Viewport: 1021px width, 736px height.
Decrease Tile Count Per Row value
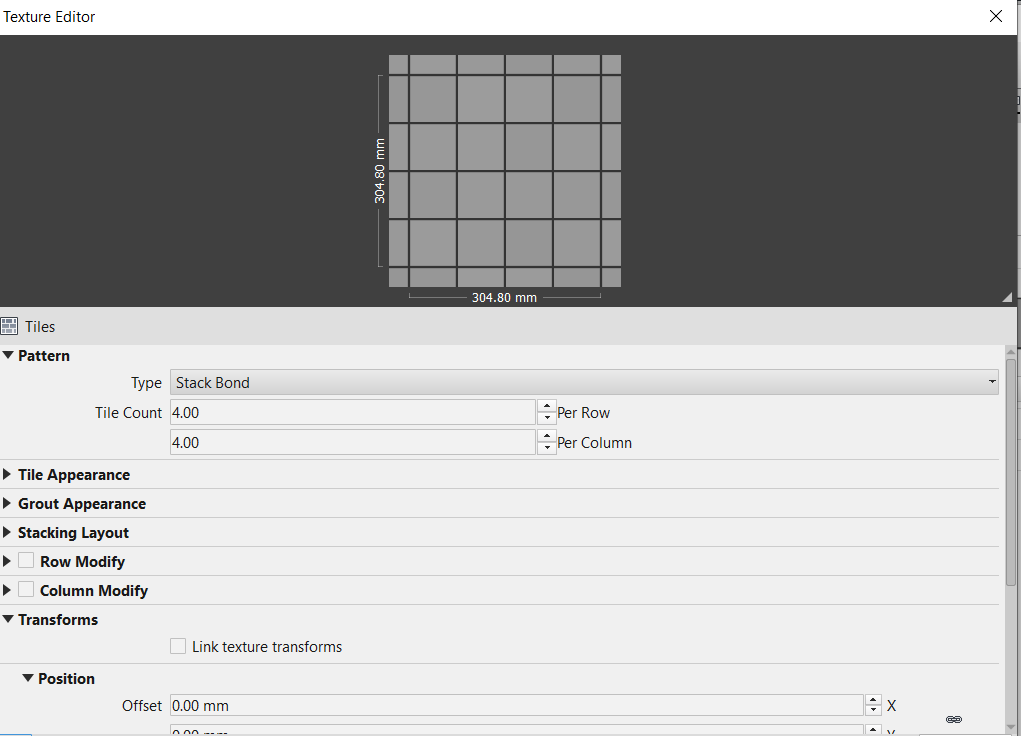click(x=547, y=418)
